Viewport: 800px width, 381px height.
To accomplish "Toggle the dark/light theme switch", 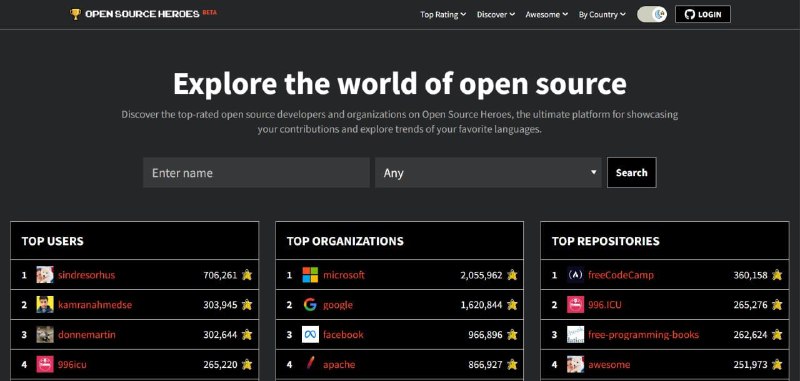I will pos(652,14).
